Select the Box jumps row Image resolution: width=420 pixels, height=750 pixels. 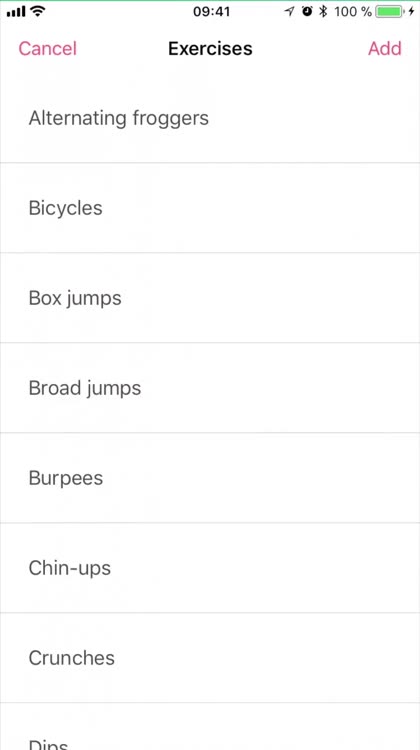[210, 298]
